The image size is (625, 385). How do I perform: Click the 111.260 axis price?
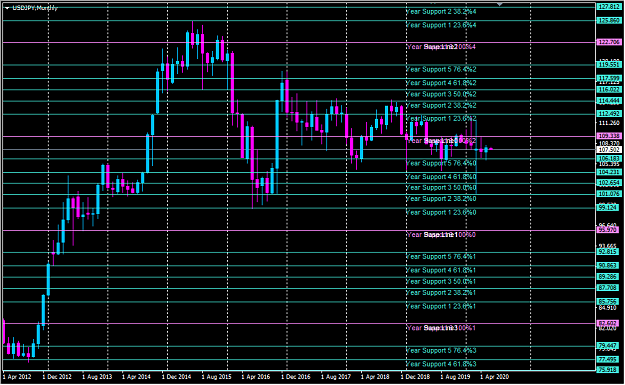pyautogui.click(x=609, y=123)
